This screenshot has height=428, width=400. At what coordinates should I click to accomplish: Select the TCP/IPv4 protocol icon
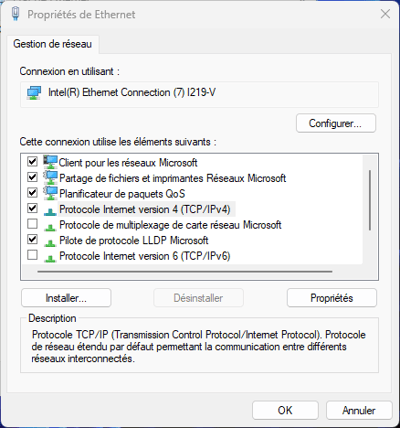point(50,211)
